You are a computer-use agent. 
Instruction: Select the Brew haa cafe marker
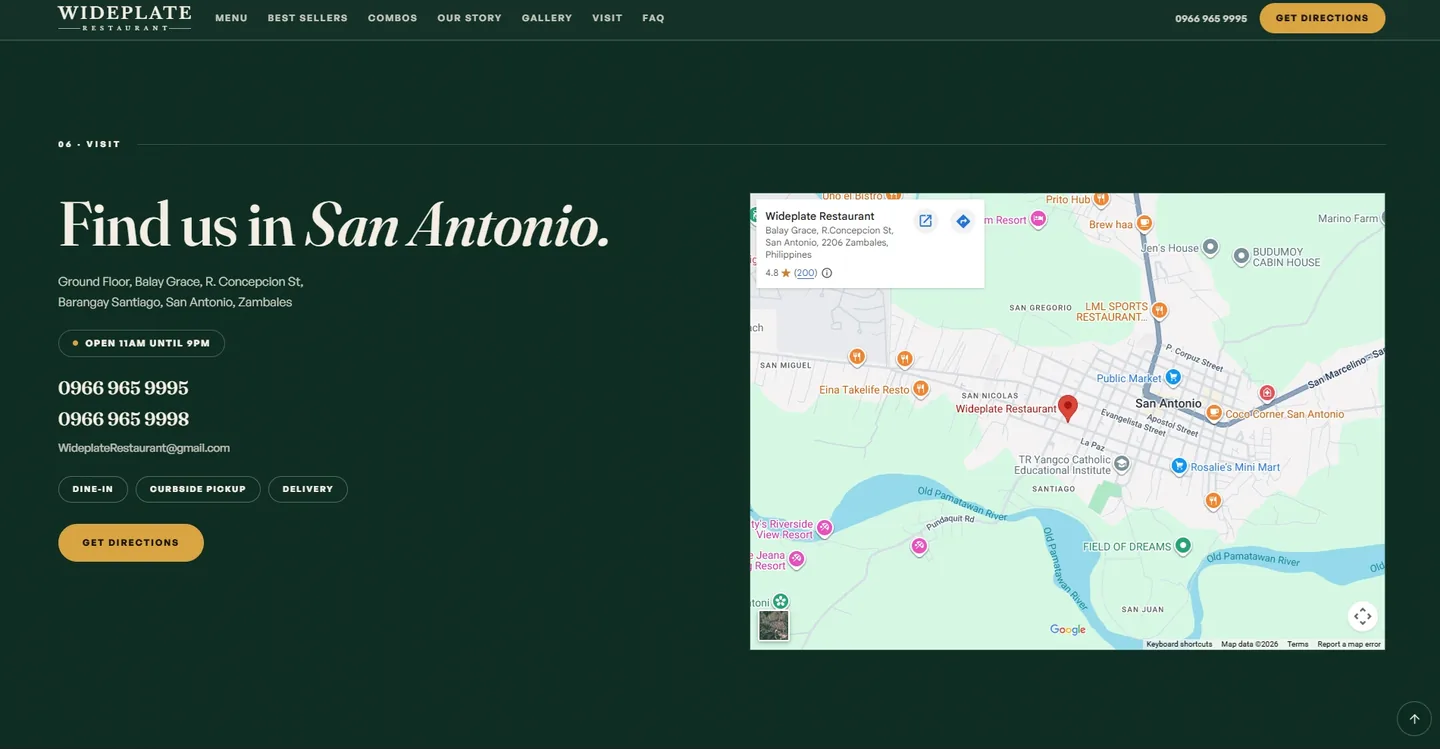1145,224
